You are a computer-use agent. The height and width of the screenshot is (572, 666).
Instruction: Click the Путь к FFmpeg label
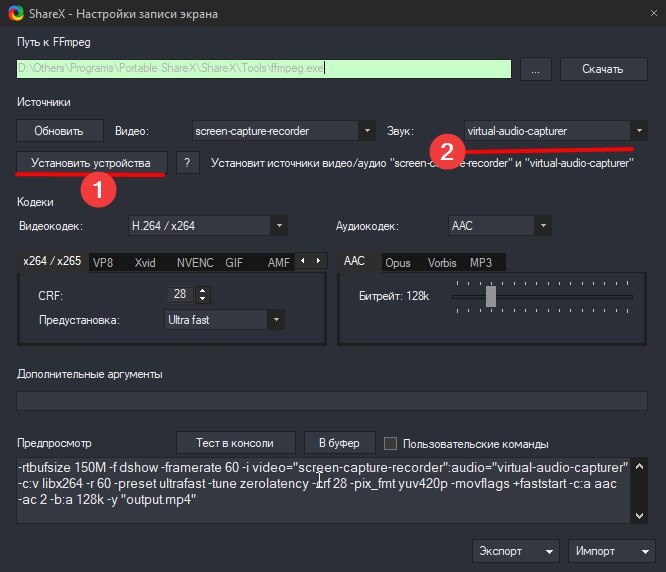click(x=54, y=42)
